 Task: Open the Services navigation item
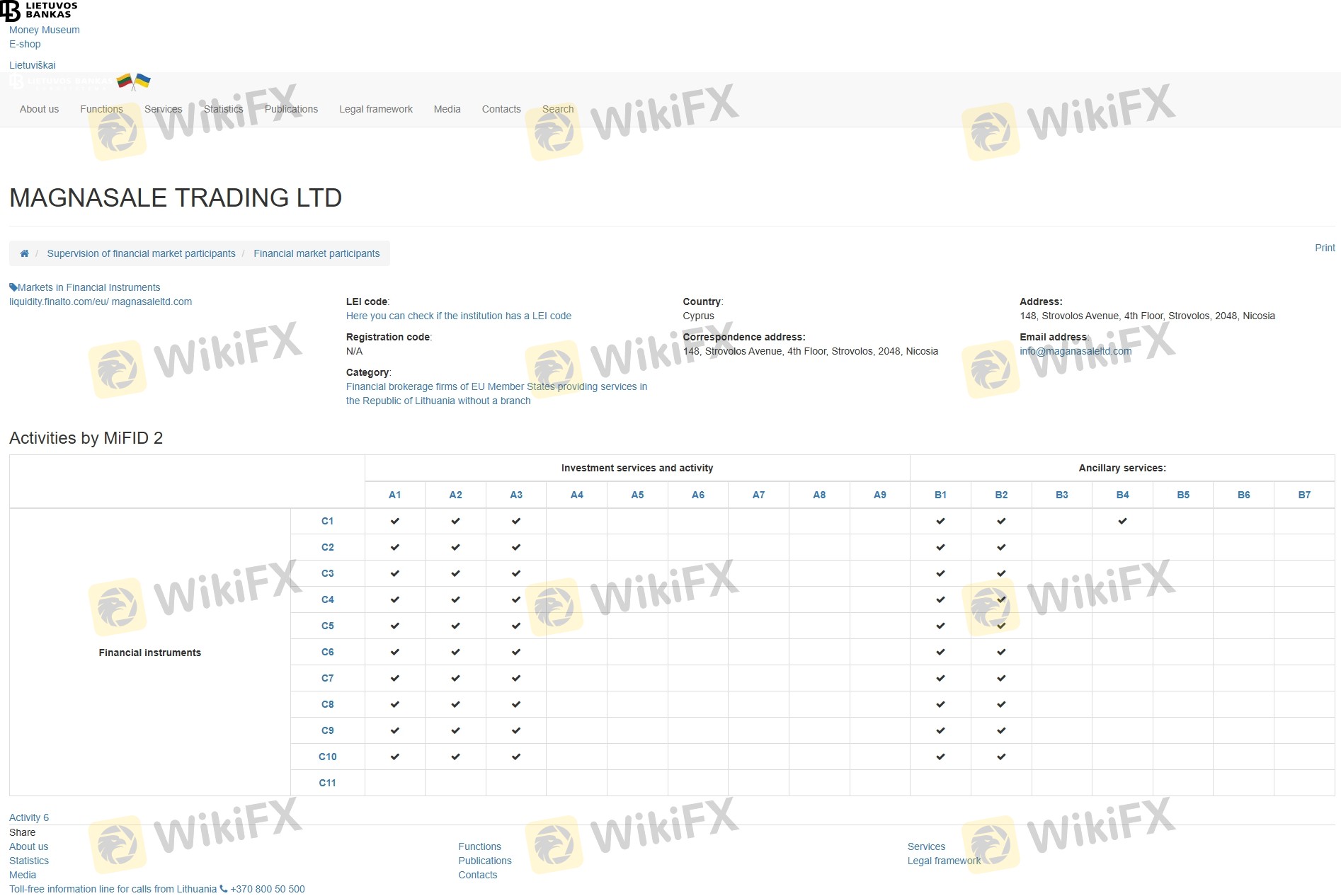164,109
